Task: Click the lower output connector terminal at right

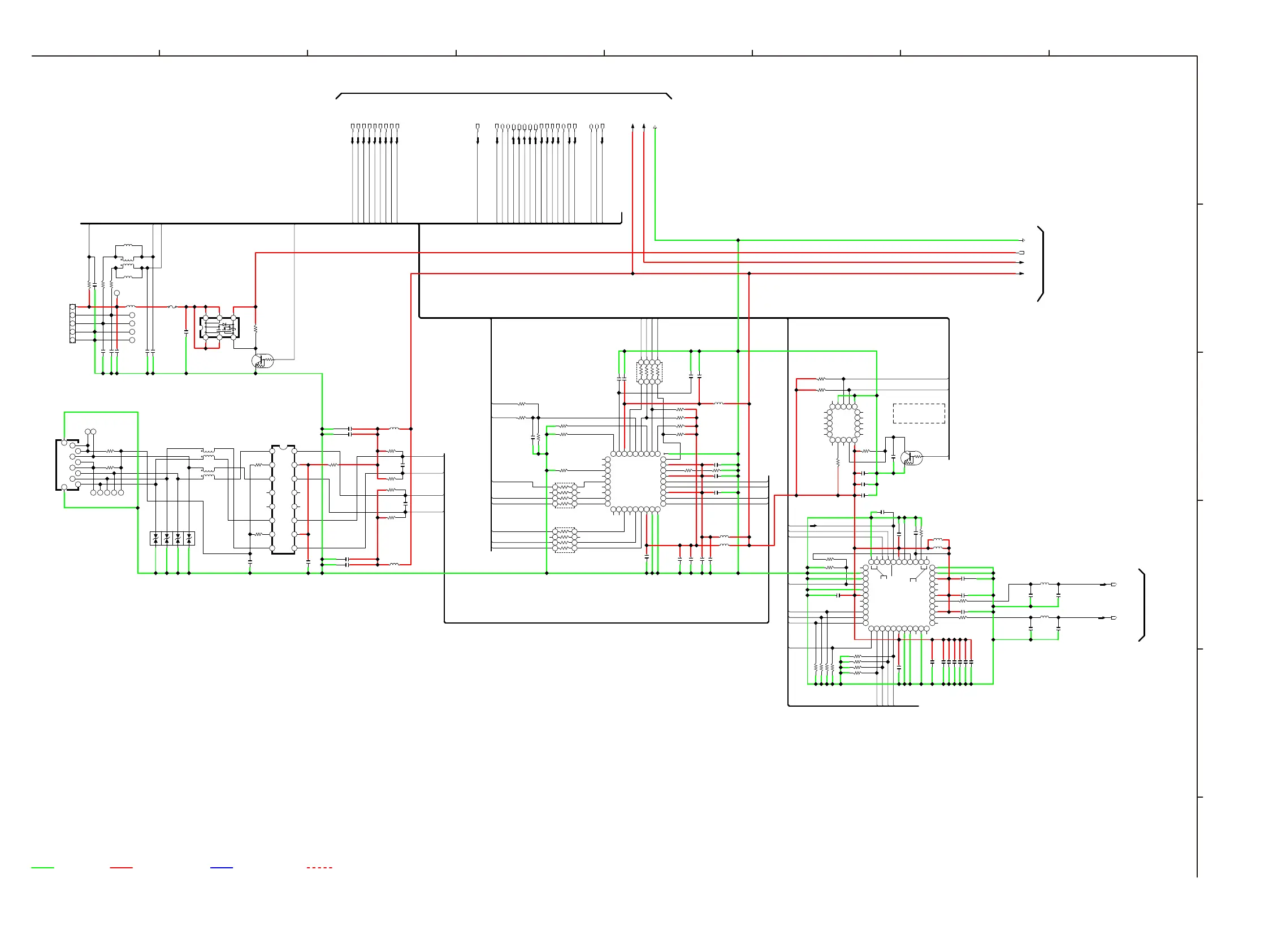Action: [1113, 618]
